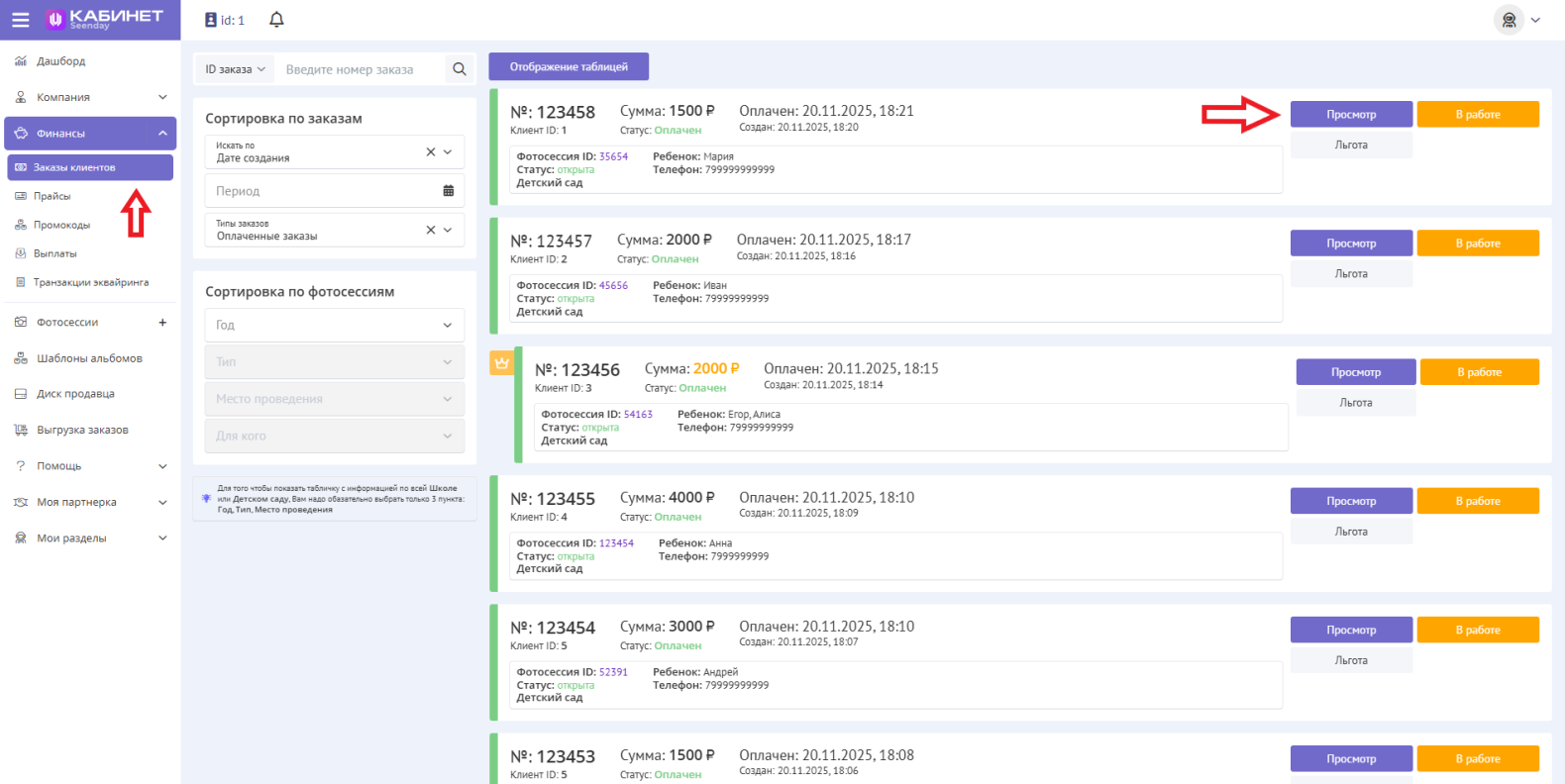Open Дашборд from the sidebar

[x=60, y=61]
